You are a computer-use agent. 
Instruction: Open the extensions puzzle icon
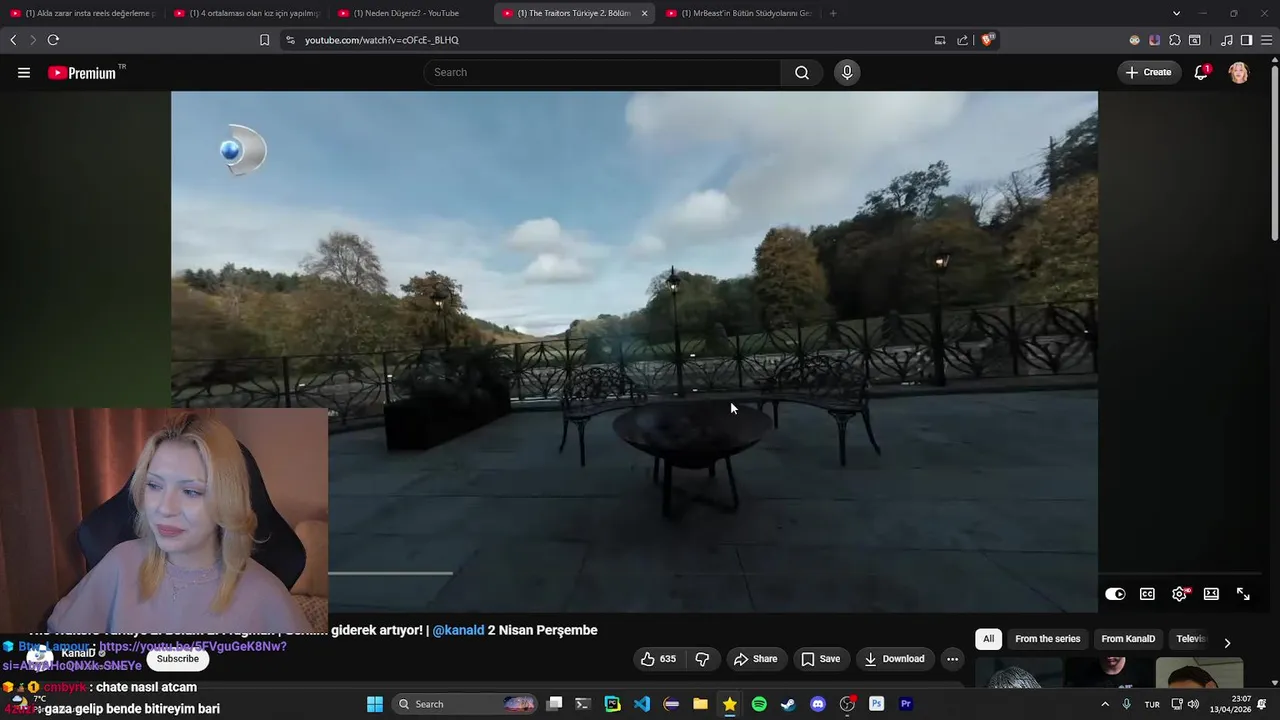tap(1175, 40)
